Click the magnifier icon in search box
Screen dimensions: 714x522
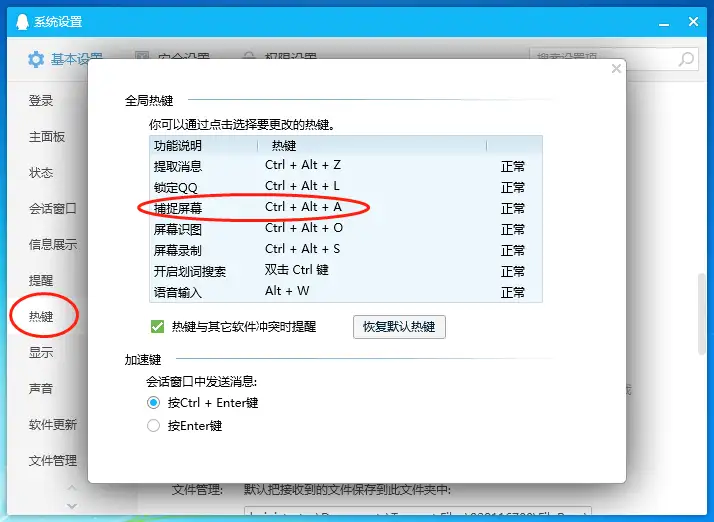point(686,59)
